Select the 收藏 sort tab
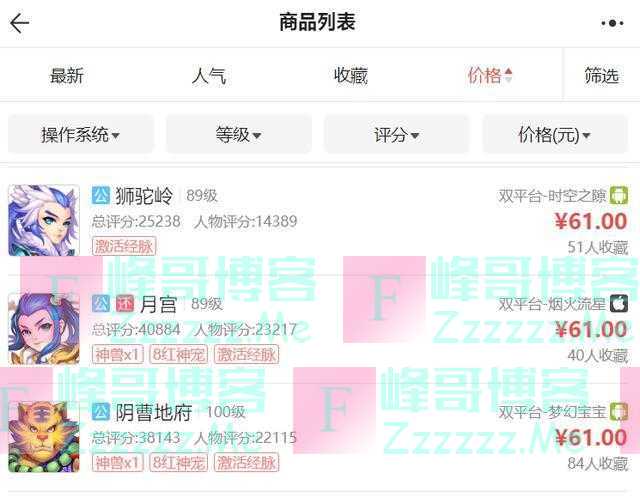The height and width of the screenshot is (497, 640). point(351,75)
